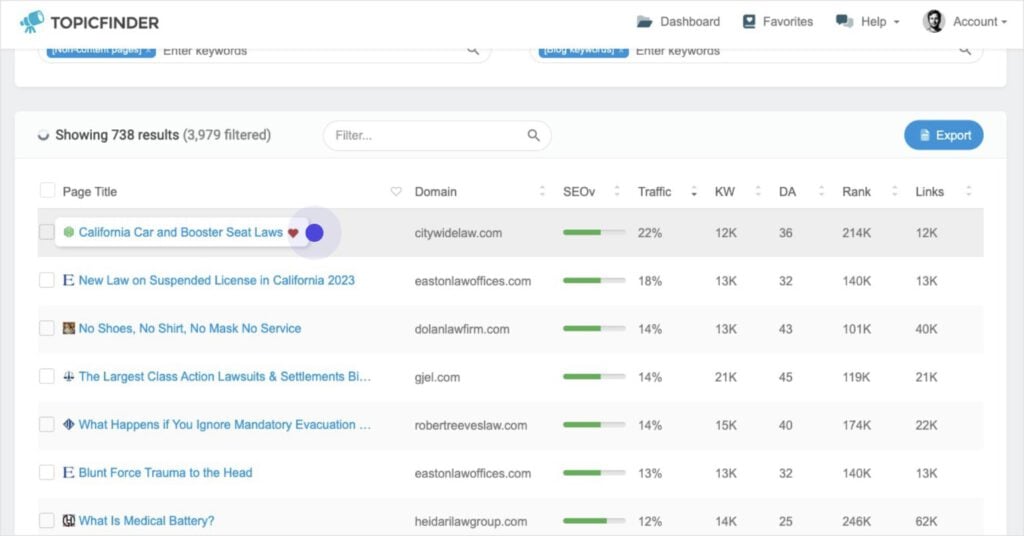Sort by Links column arrows
This screenshot has height=536, width=1024.
[968, 191]
